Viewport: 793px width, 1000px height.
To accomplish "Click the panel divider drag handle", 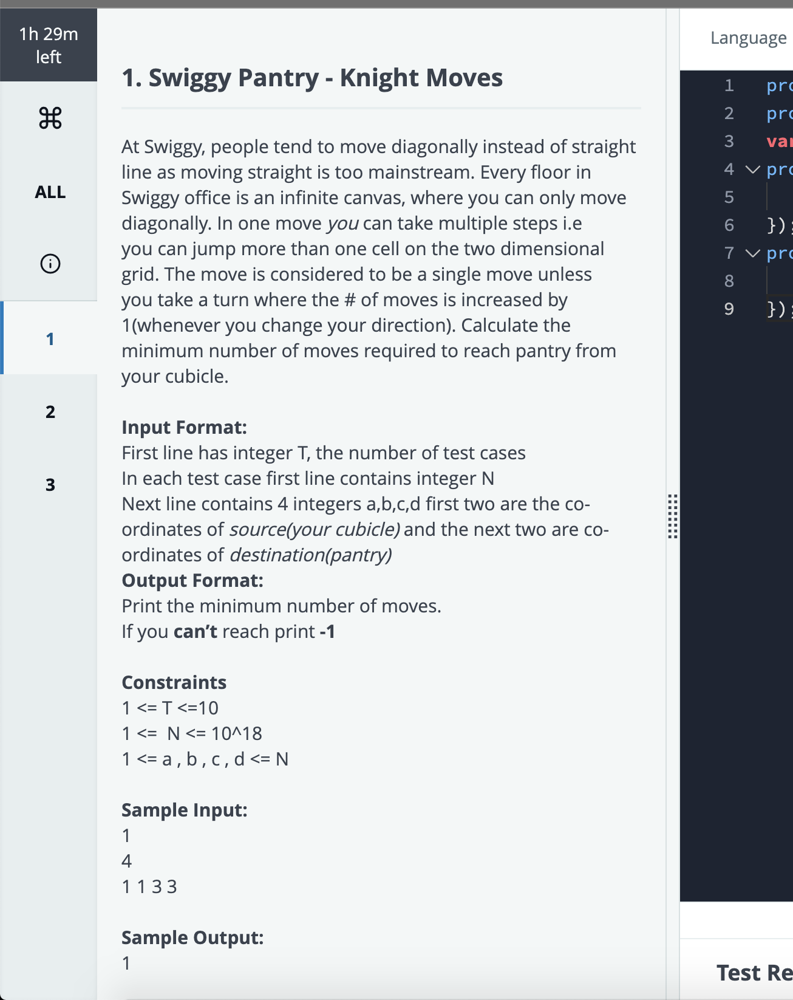I will click(672, 516).
